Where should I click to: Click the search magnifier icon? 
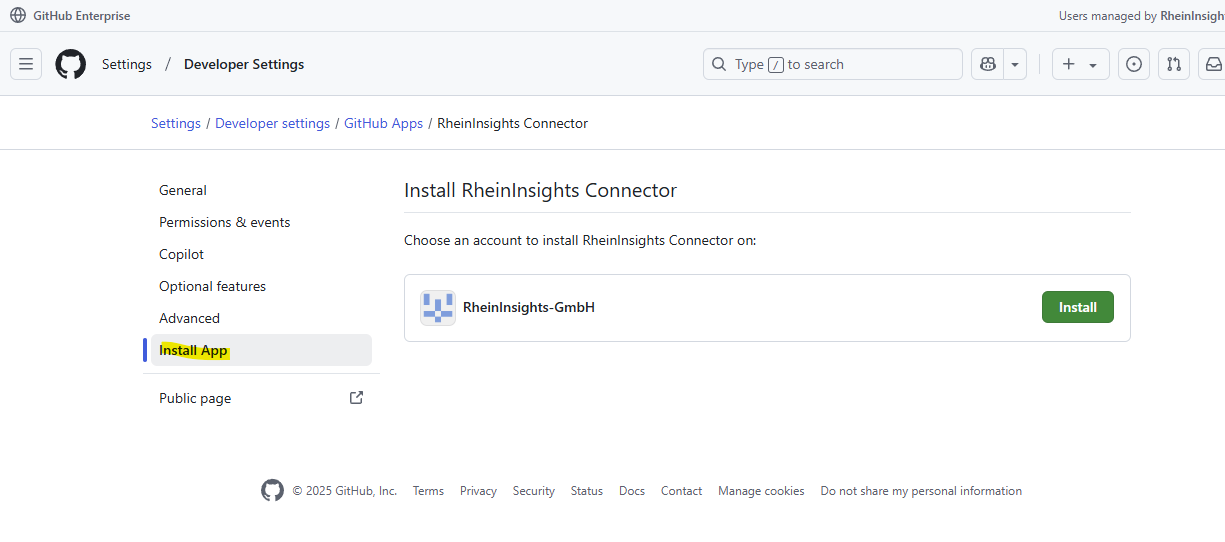(x=719, y=64)
